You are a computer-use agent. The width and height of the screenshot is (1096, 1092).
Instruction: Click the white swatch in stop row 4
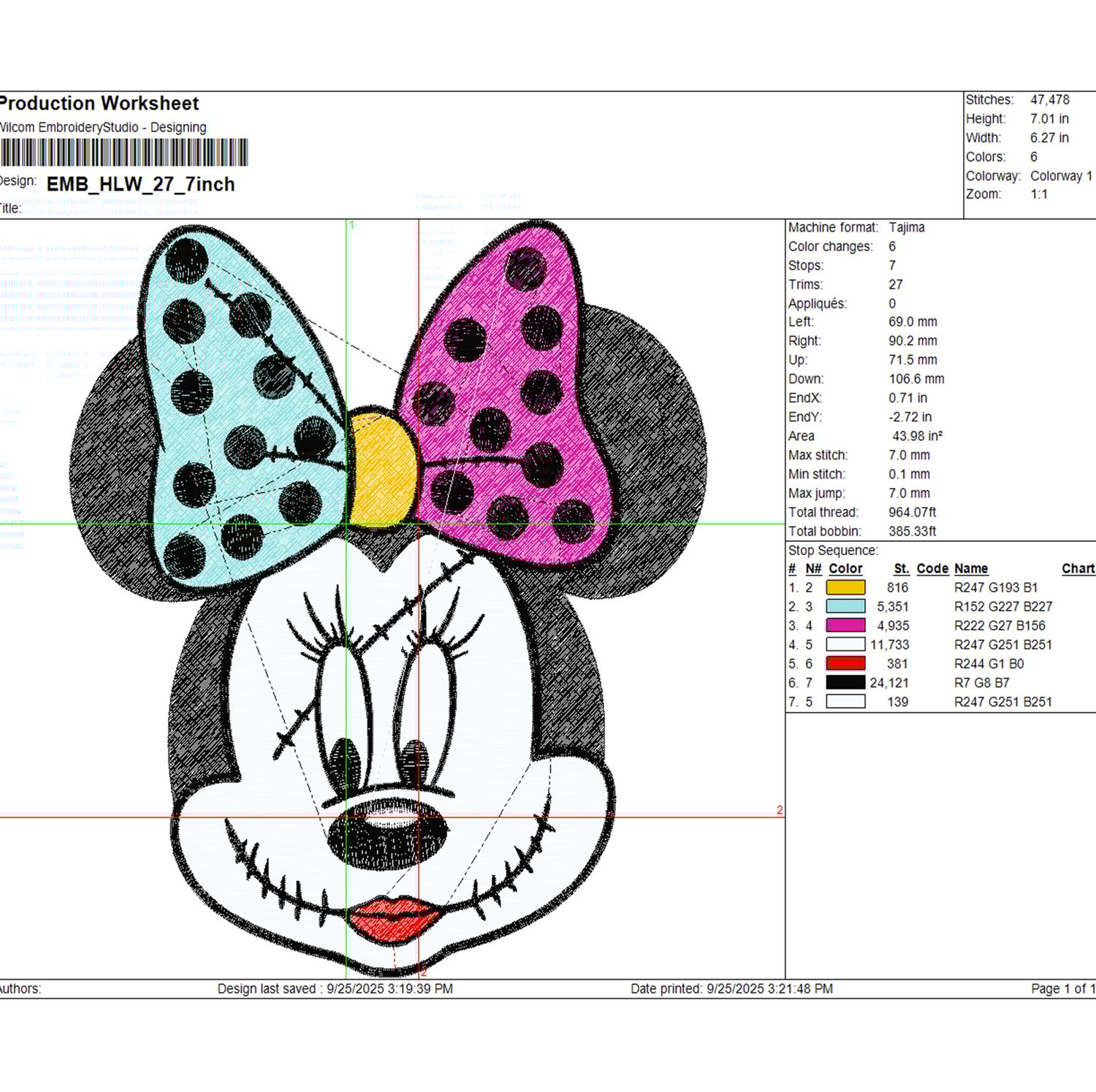(845, 644)
